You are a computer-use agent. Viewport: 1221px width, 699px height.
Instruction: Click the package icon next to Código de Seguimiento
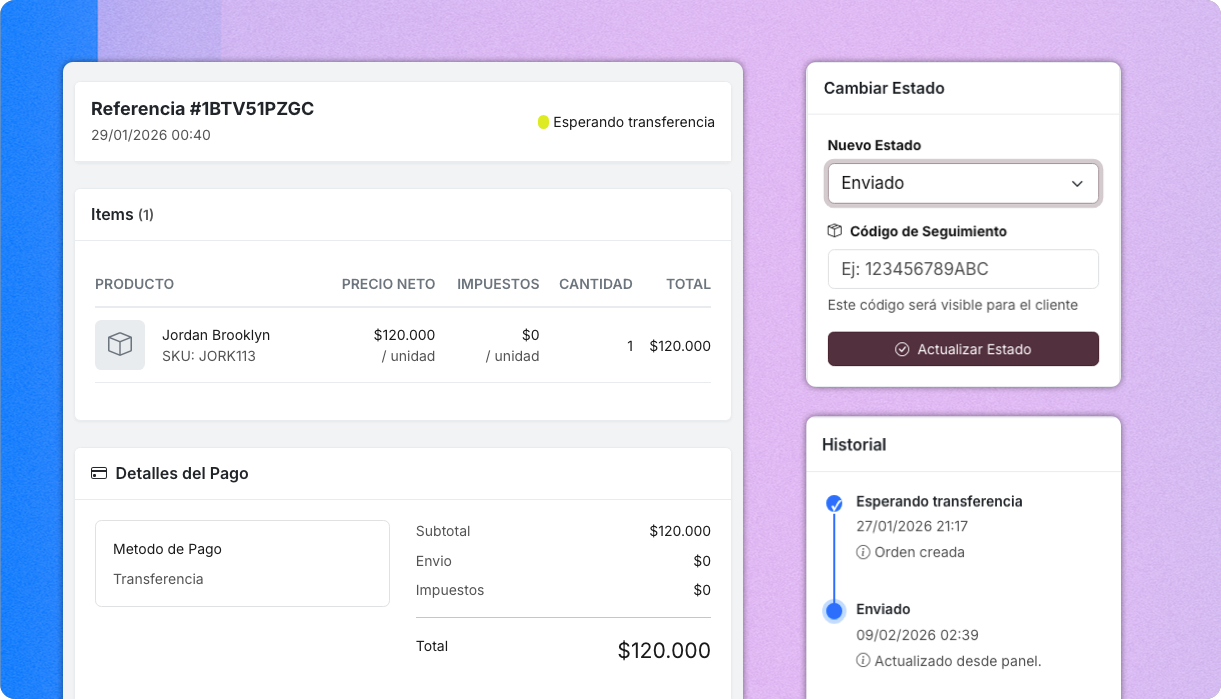tap(835, 231)
